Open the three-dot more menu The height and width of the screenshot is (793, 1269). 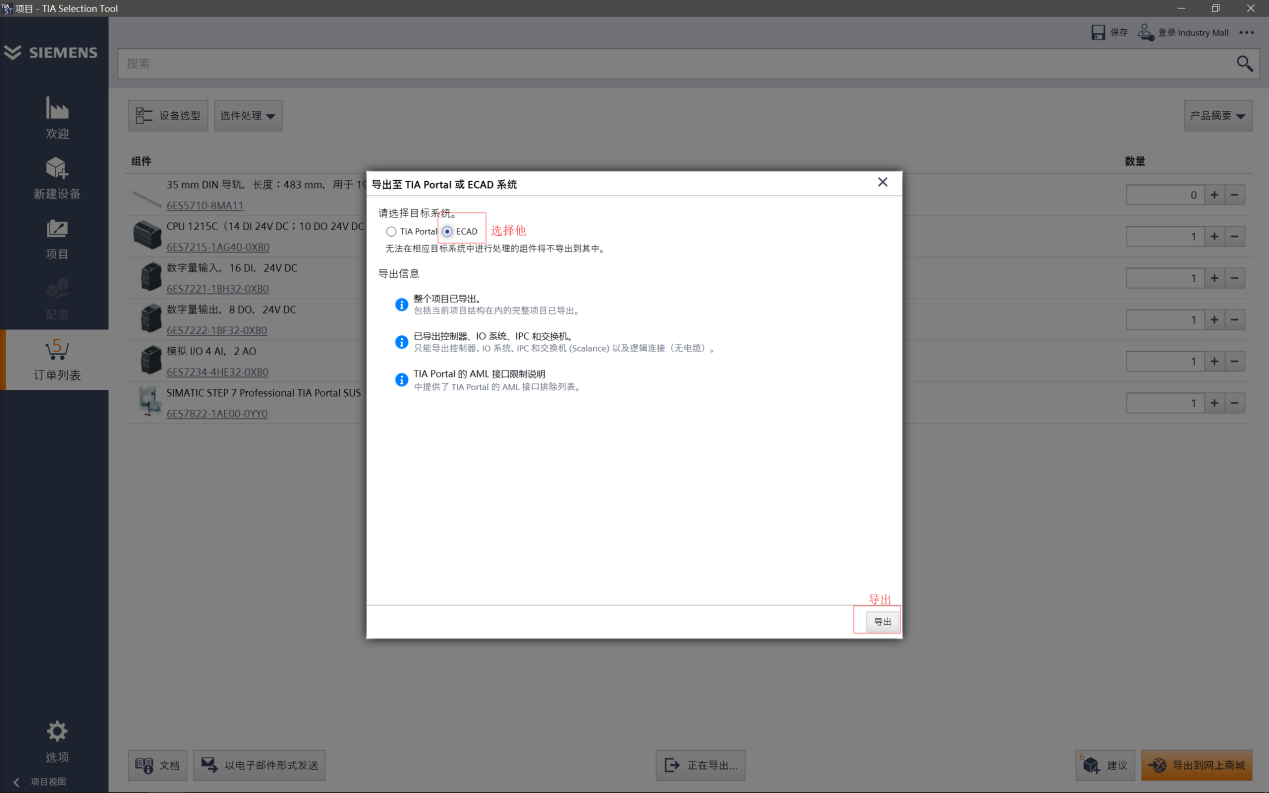tap(1246, 32)
